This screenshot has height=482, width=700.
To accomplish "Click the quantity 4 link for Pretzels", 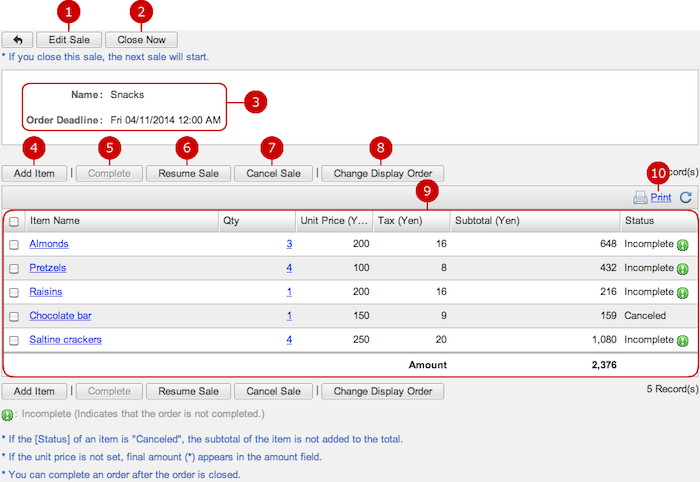I will pyautogui.click(x=289, y=268).
